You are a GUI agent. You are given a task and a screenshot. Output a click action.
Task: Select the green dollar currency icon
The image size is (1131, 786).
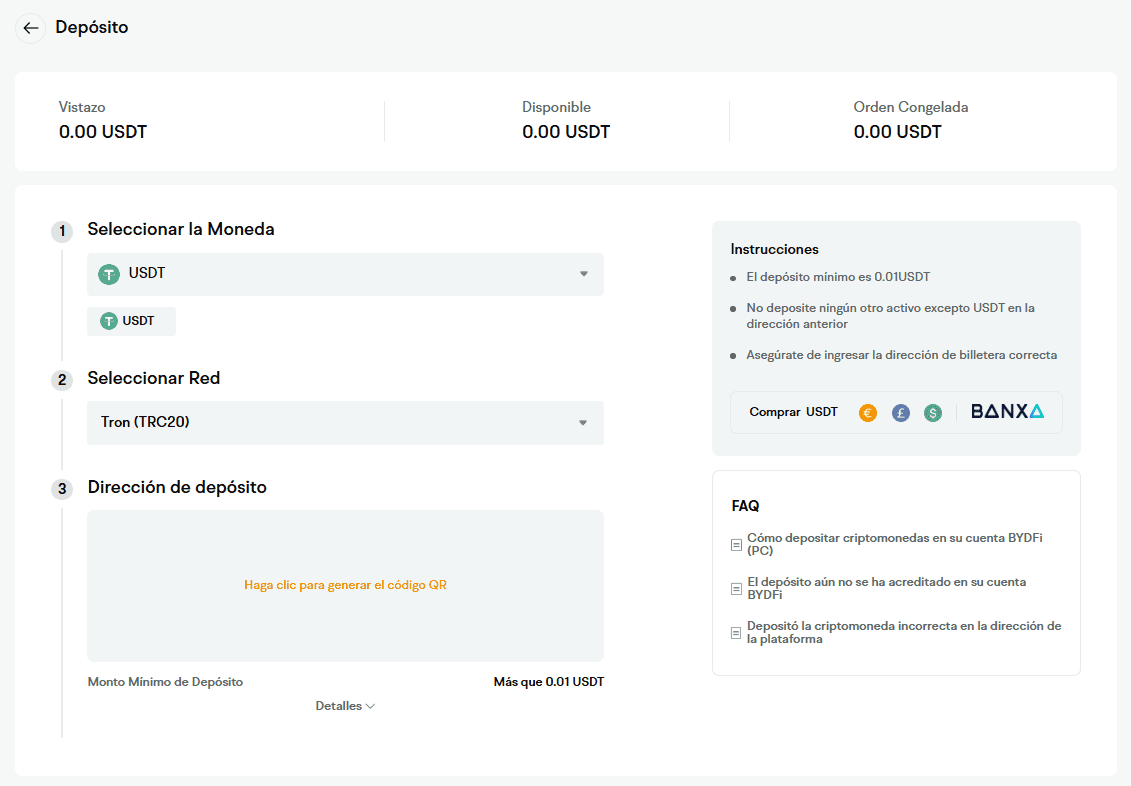coord(933,412)
